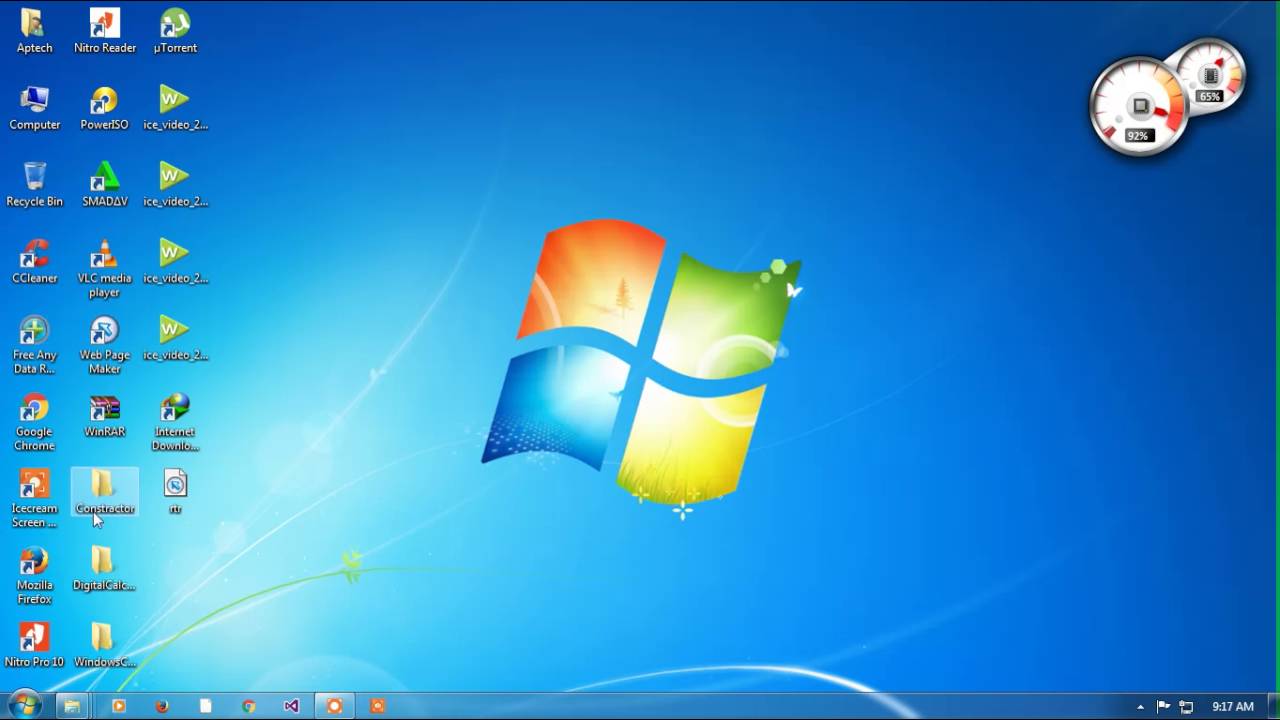The image size is (1280, 720).
Task: Open Visual Studio from the taskbar
Action: [291, 706]
